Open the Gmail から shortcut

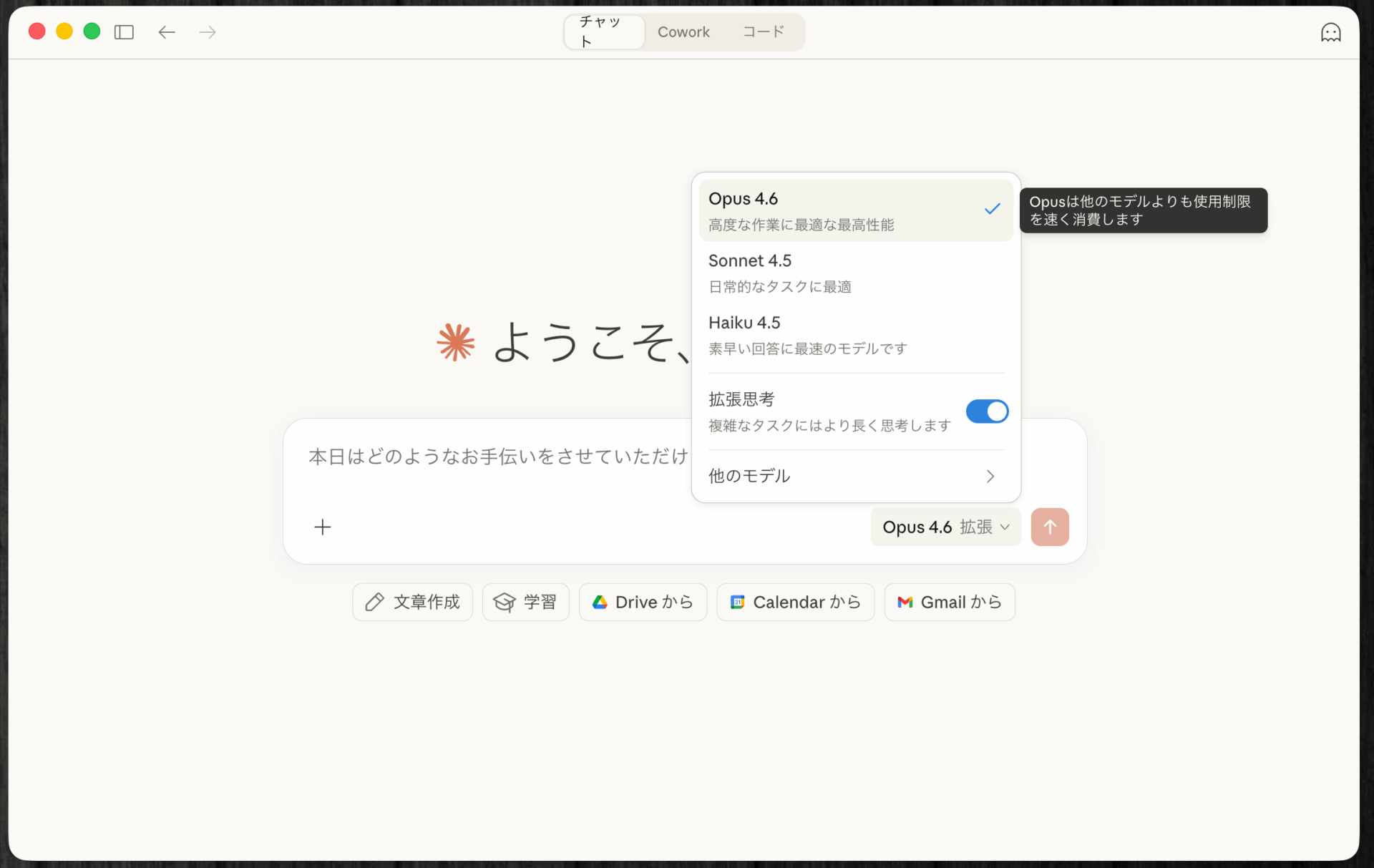pyautogui.click(x=949, y=602)
